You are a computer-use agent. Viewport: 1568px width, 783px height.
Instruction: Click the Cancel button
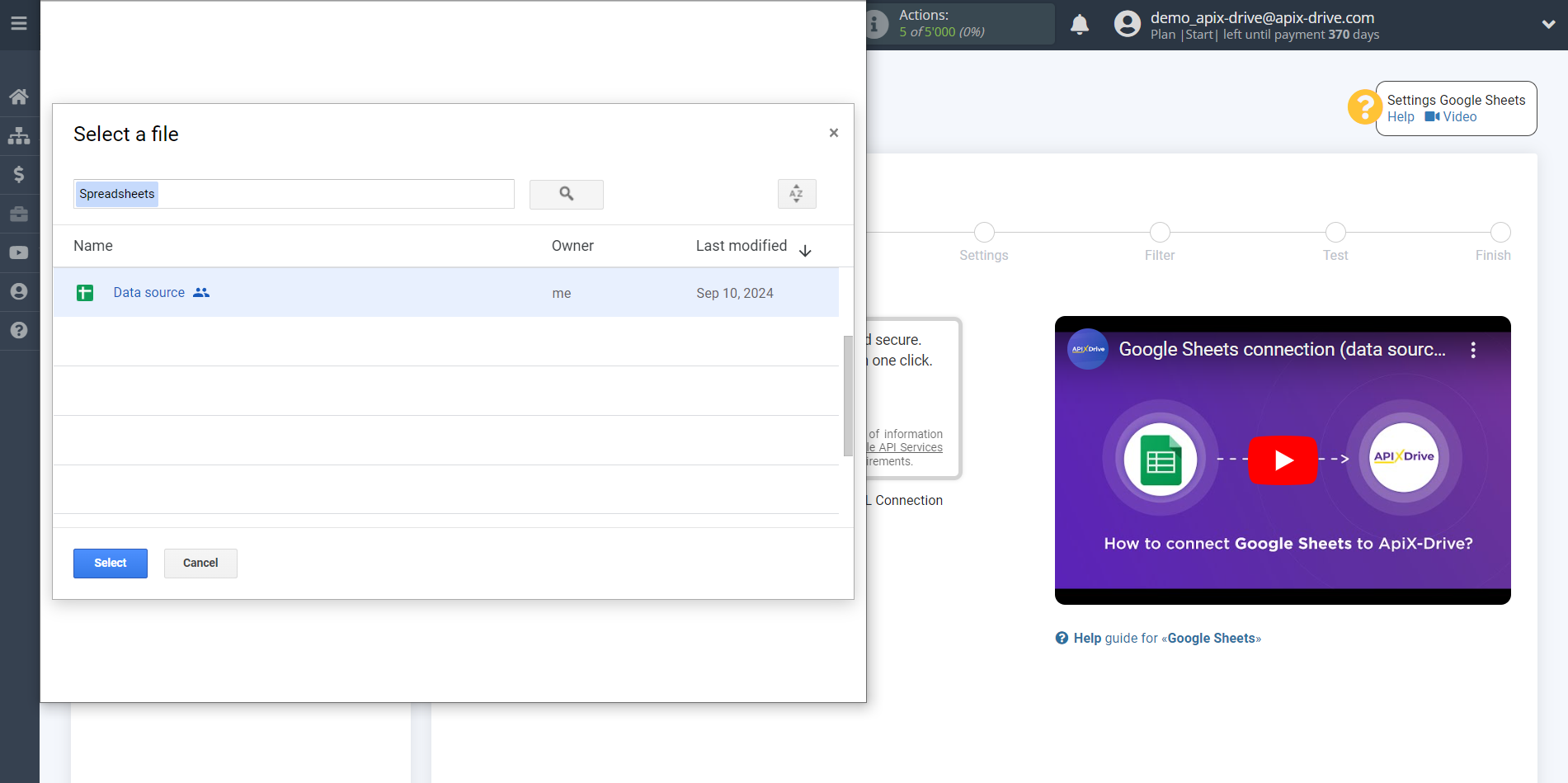point(200,564)
